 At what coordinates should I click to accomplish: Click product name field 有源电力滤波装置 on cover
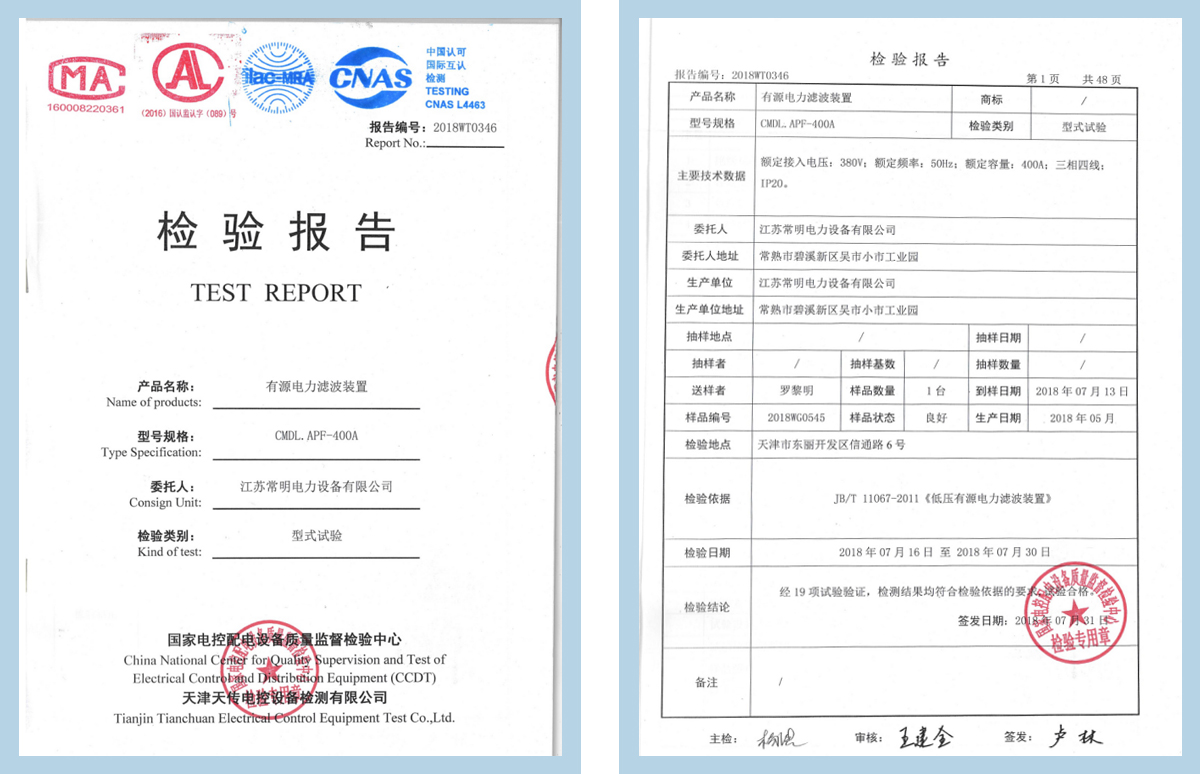coord(316,386)
